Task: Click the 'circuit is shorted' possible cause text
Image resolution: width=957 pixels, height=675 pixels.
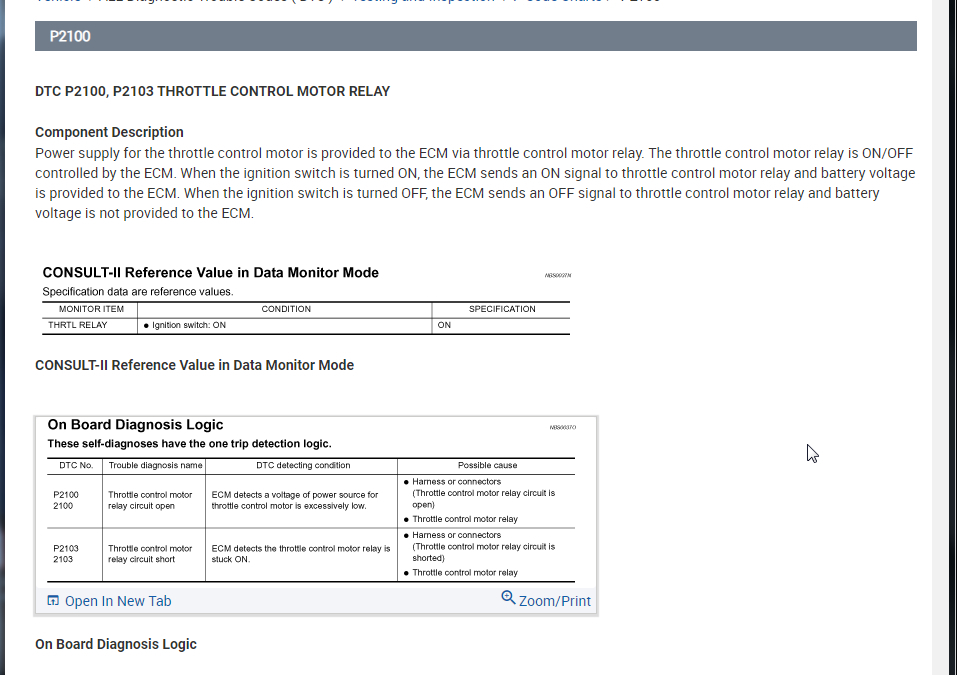Action: [x=483, y=552]
